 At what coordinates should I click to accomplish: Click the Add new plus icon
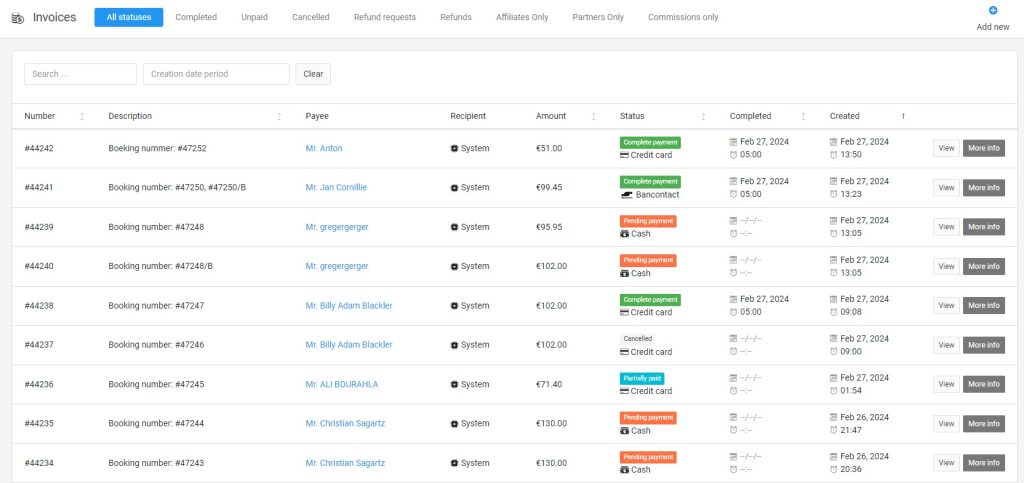coord(993,10)
